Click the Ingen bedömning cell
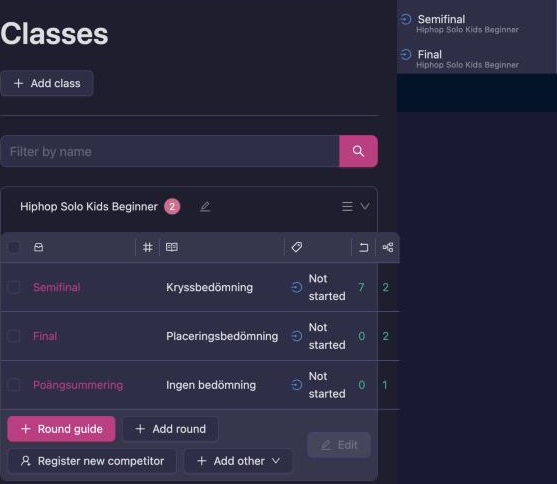The height and width of the screenshot is (484, 557). point(211,385)
